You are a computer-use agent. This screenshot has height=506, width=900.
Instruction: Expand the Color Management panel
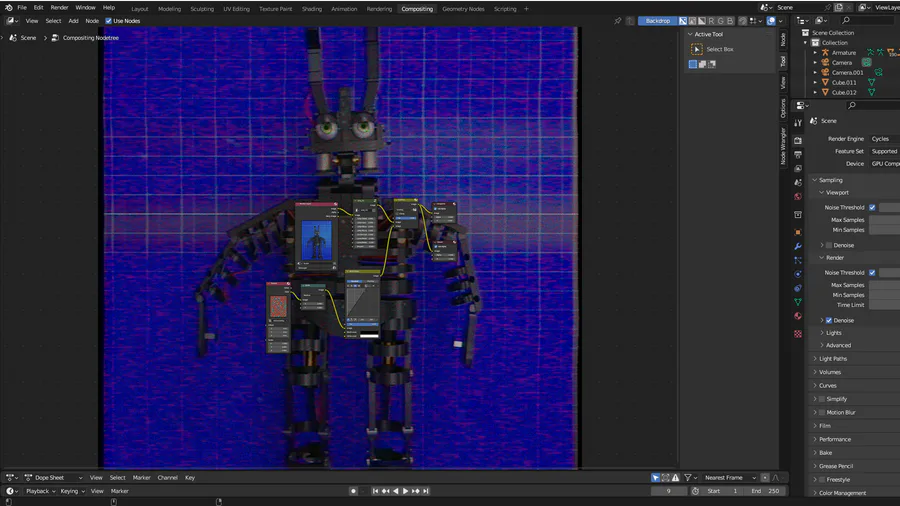[x=842, y=493]
